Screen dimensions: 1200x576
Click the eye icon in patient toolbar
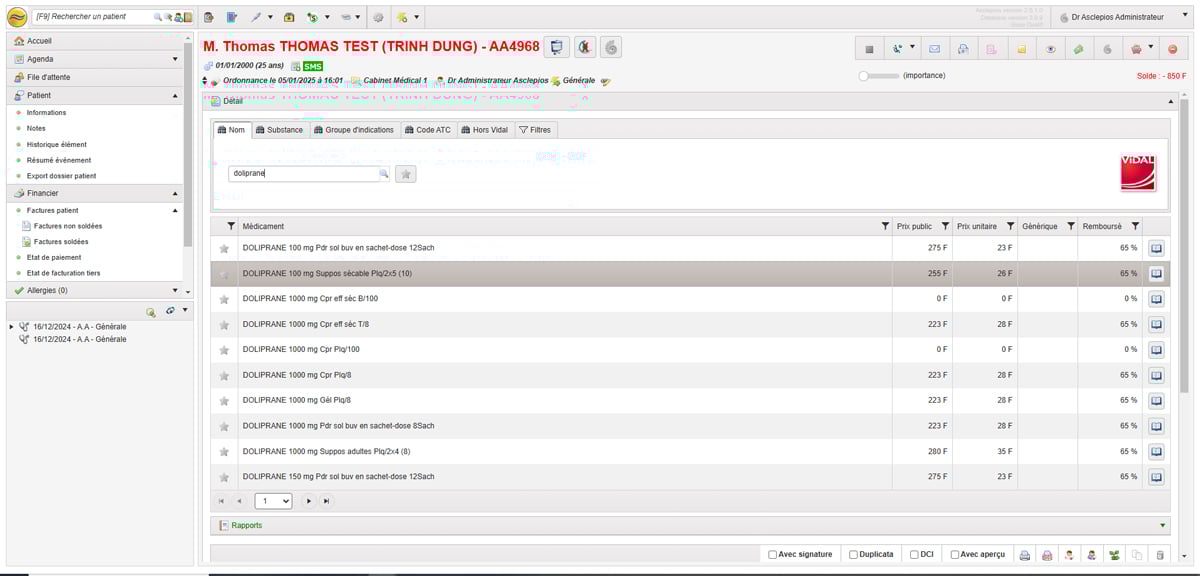1050,48
